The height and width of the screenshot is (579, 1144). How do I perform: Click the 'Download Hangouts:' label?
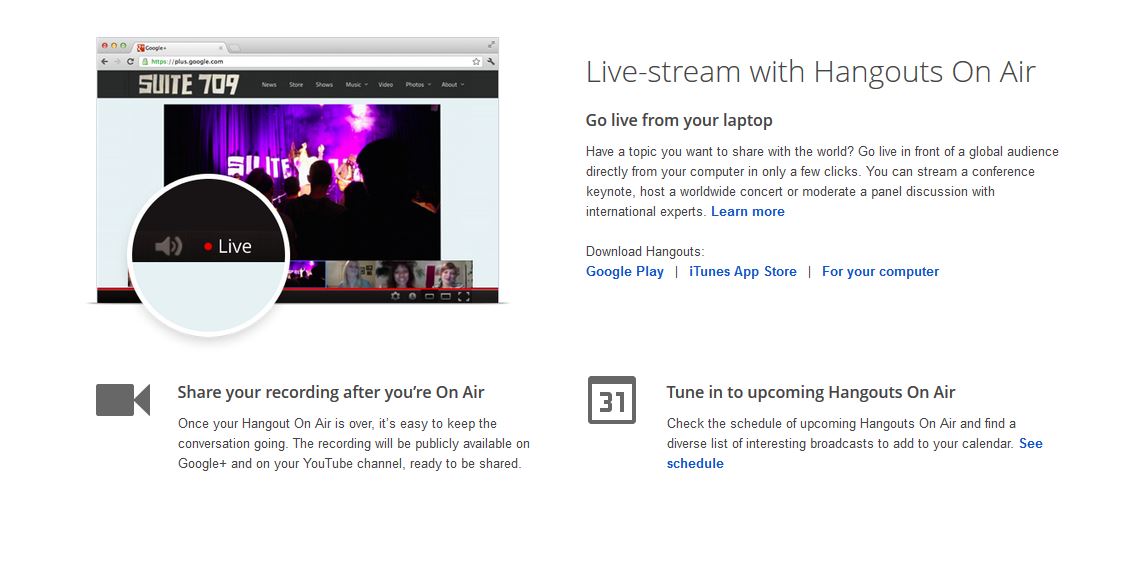pyautogui.click(x=645, y=252)
